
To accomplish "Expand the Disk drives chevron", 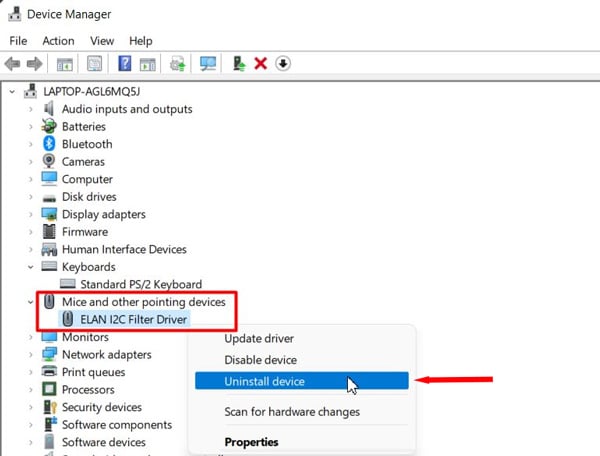I will point(31,197).
